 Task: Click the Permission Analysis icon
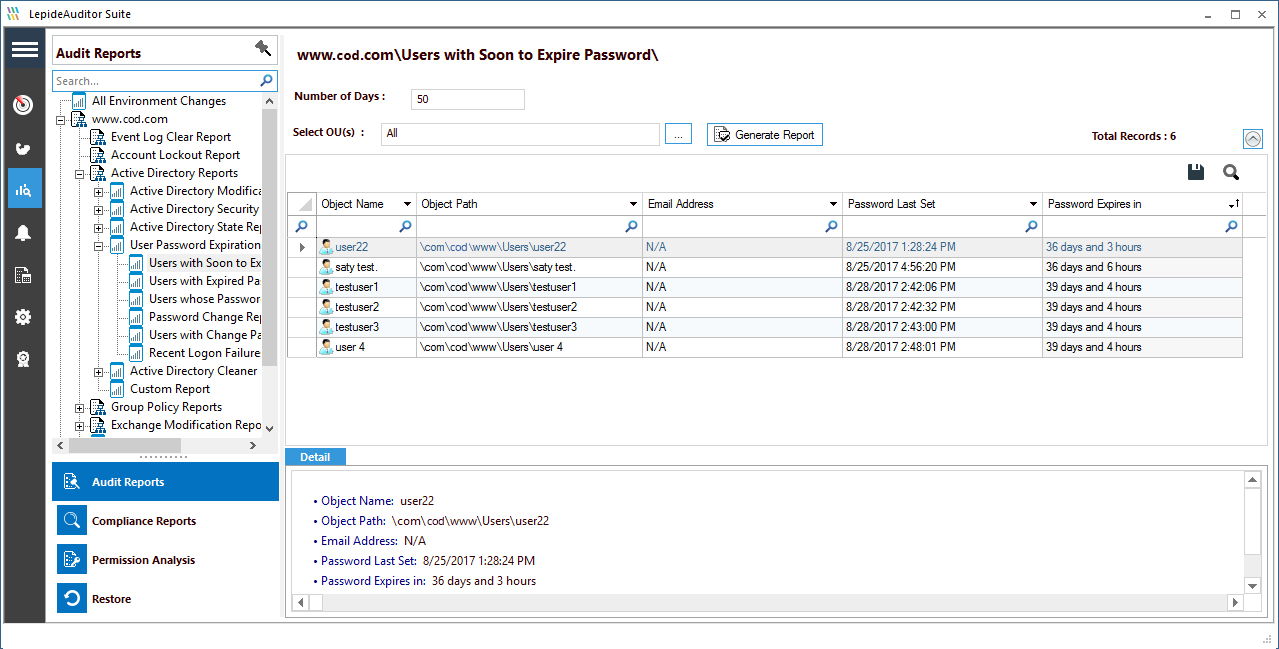tap(72, 560)
